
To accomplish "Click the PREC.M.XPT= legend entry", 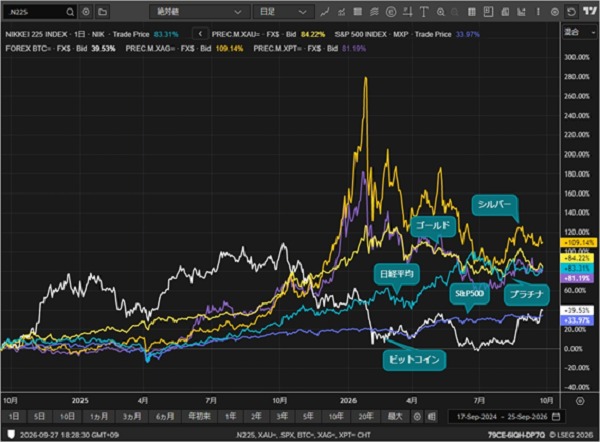I will pyautogui.click(x=309, y=49).
